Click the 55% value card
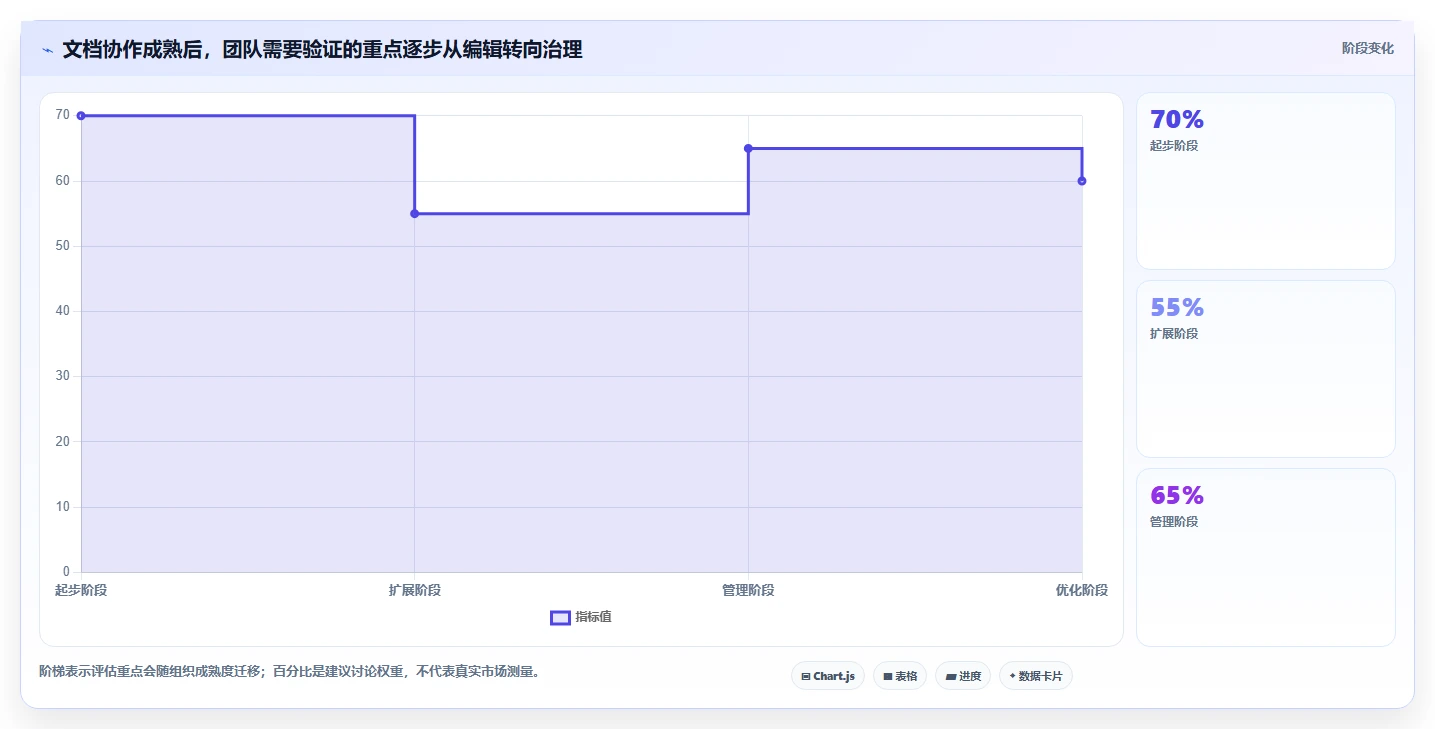This screenshot has height=729, width=1435. pos(1266,369)
